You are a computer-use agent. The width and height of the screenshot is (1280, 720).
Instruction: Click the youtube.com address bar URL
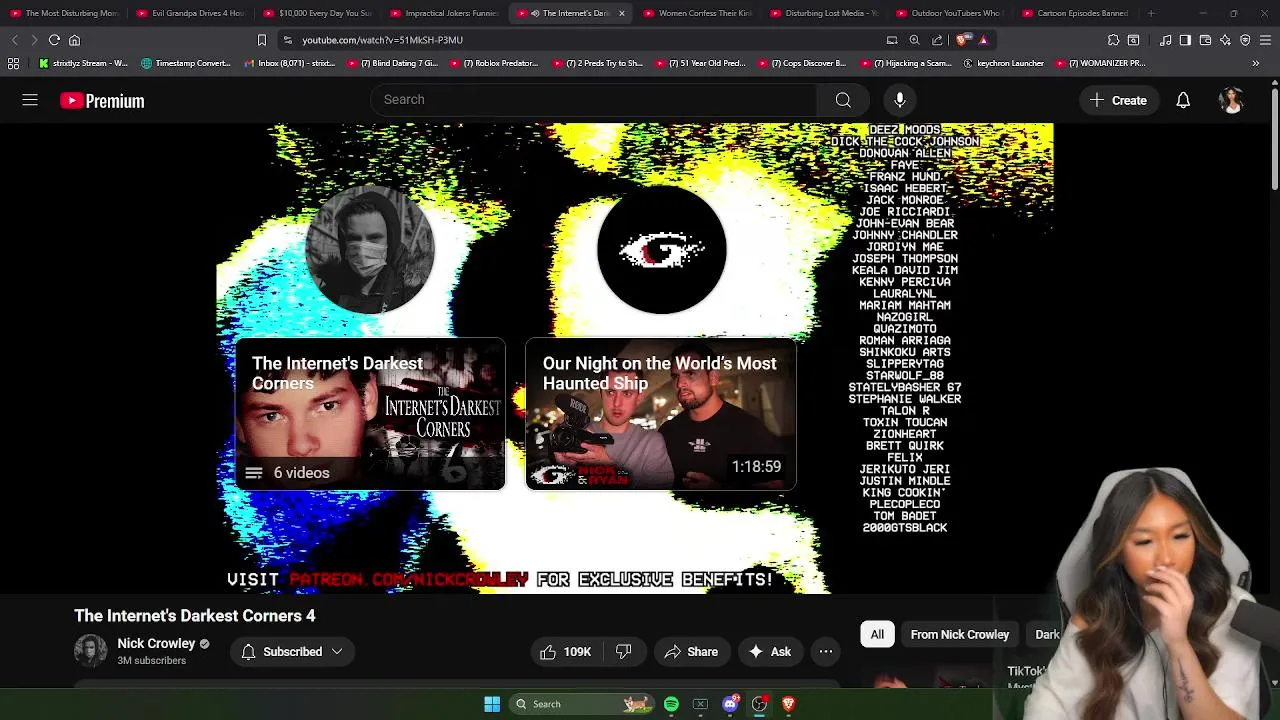pos(382,40)
